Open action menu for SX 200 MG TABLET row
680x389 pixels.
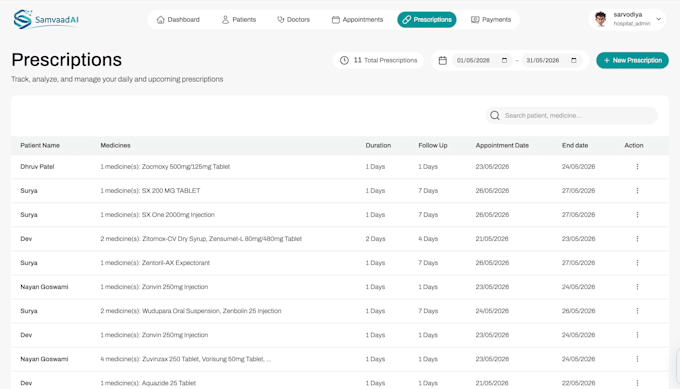click(x=637, y=190)
